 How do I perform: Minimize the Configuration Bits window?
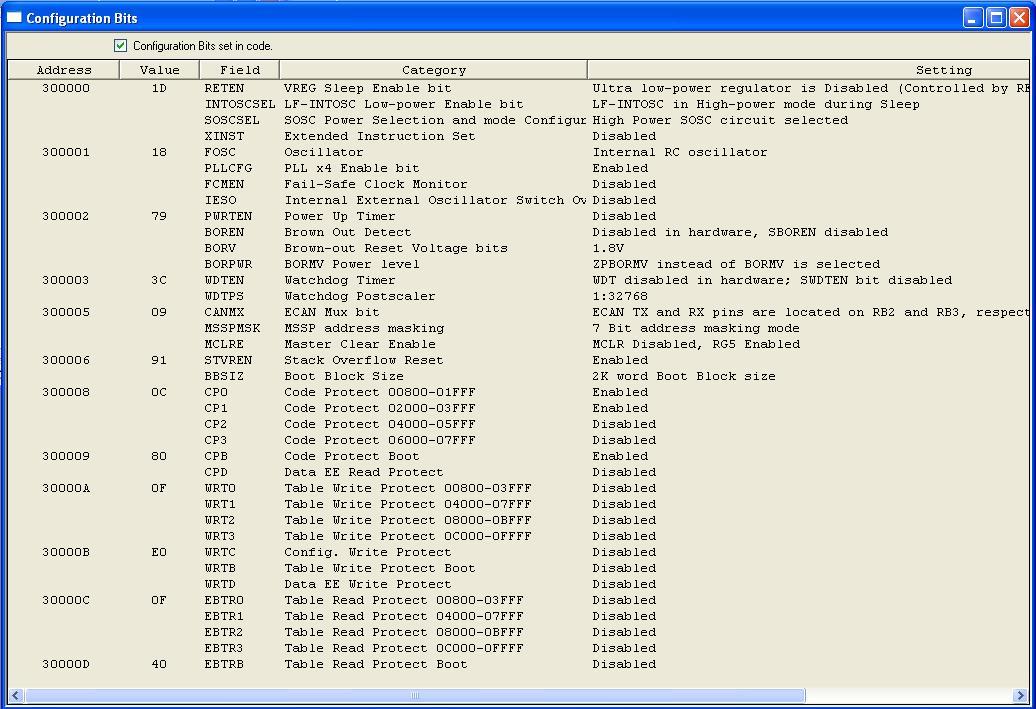[973, 18]
